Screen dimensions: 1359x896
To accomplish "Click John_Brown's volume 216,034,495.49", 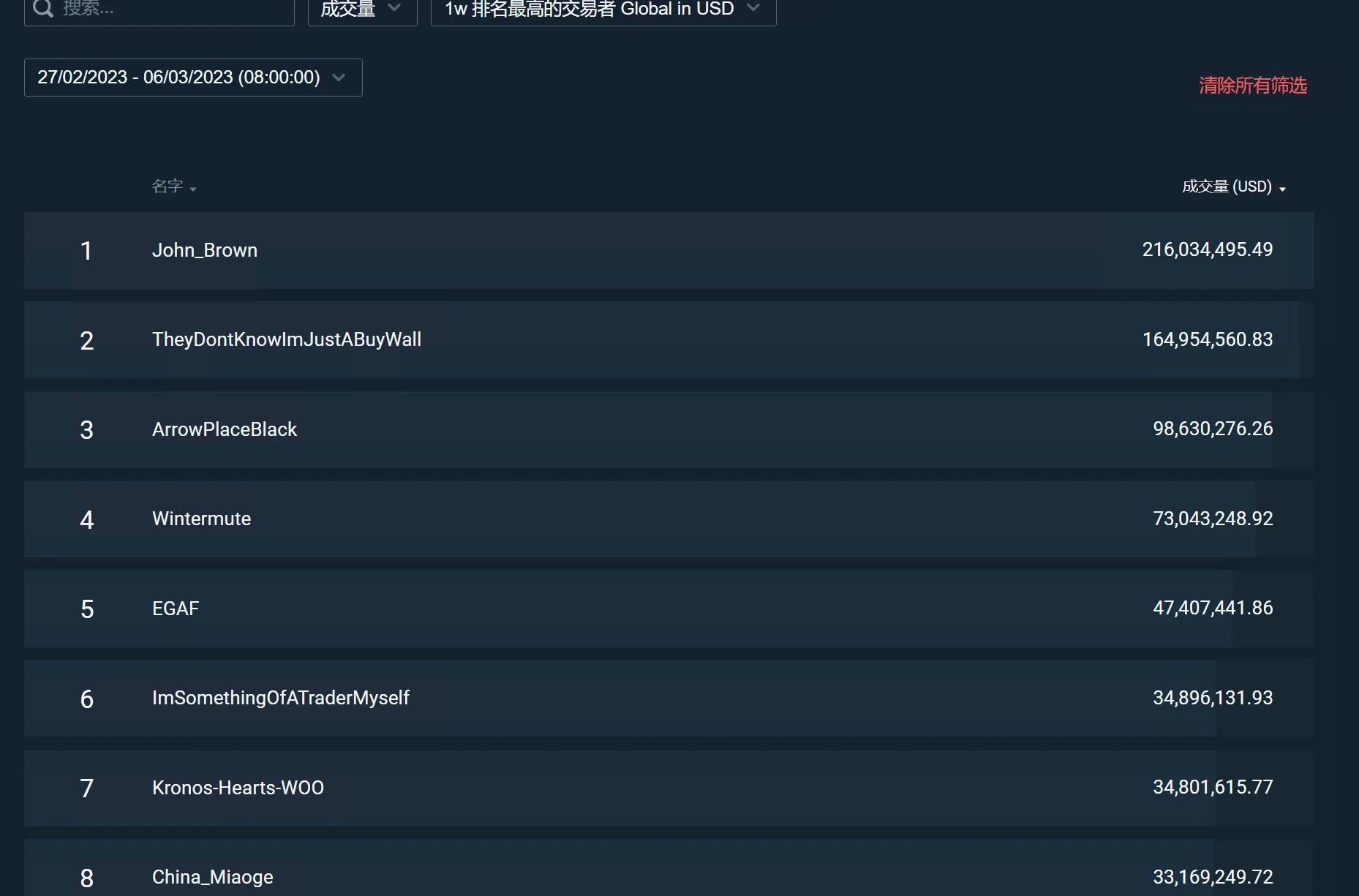I will [x=1207, y=249].
